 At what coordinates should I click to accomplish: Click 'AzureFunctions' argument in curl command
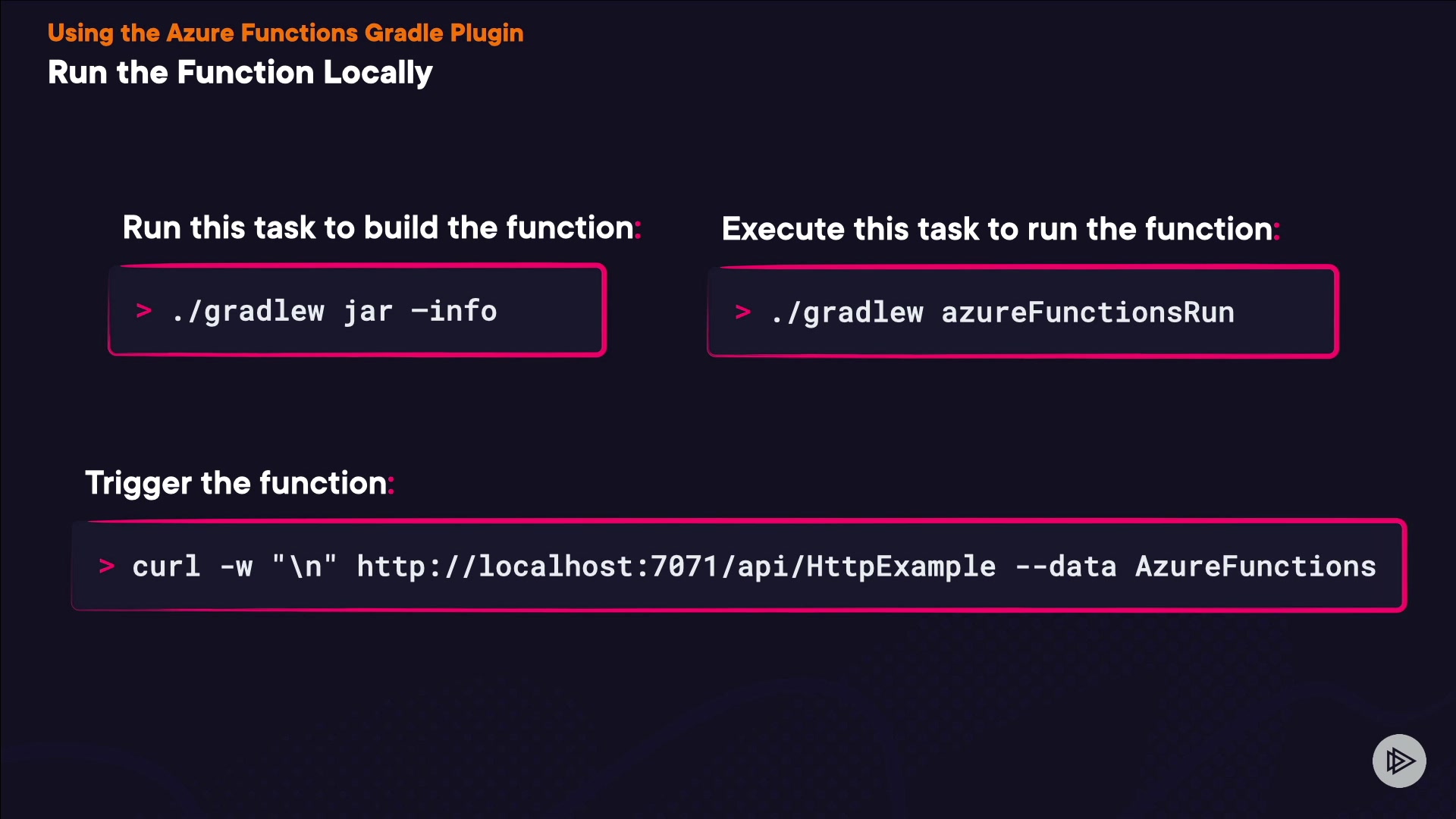[x=1255, y=566]
